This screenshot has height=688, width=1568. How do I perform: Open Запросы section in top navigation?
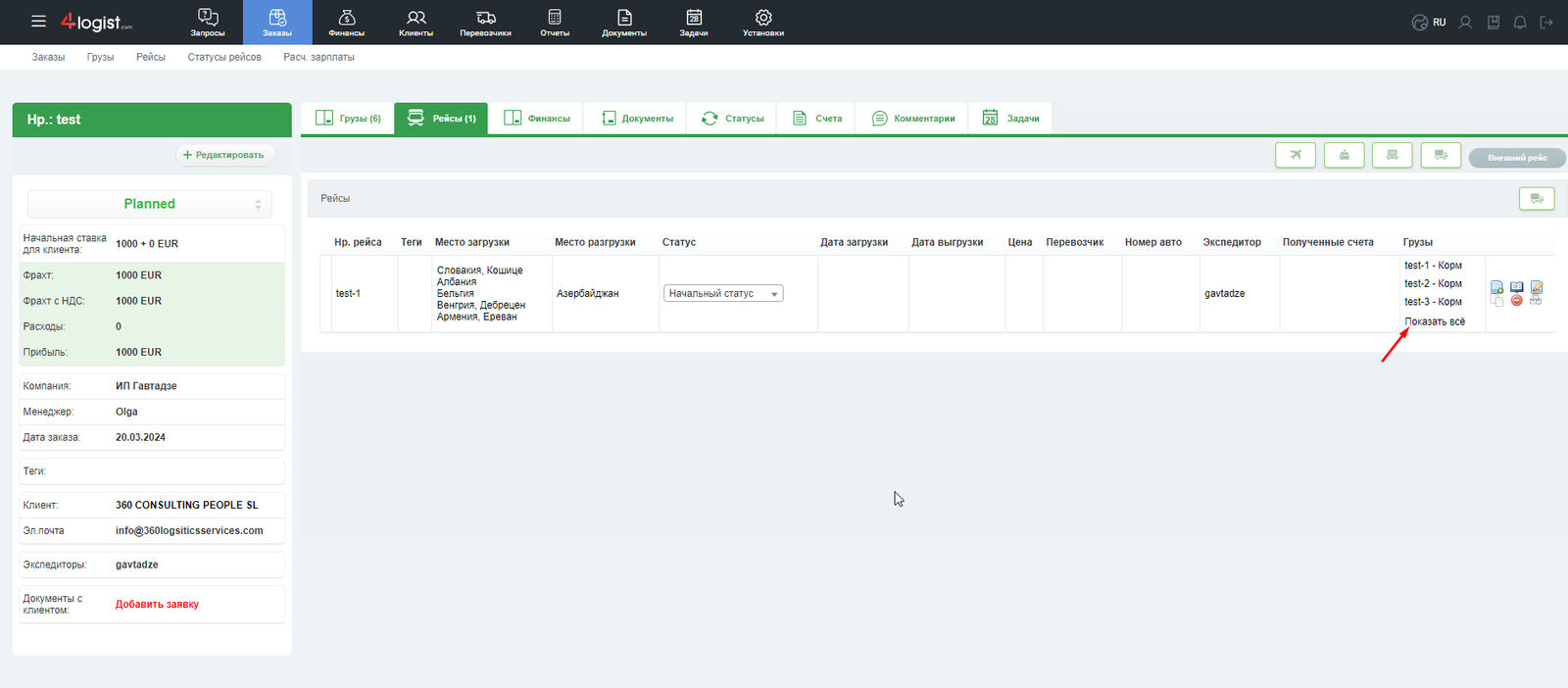coord(208,23)
